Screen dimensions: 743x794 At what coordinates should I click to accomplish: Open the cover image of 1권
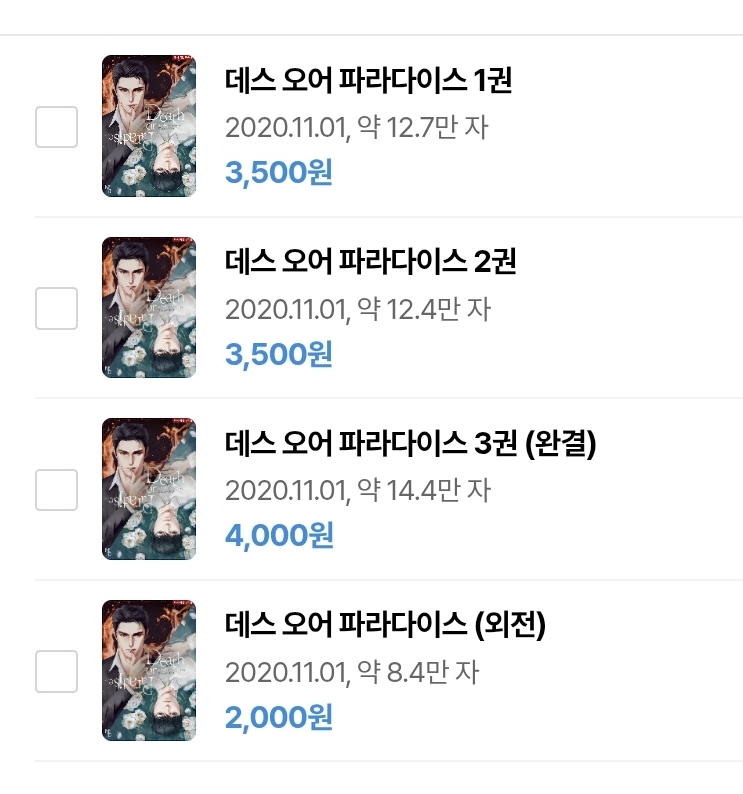tap(149, 126)
